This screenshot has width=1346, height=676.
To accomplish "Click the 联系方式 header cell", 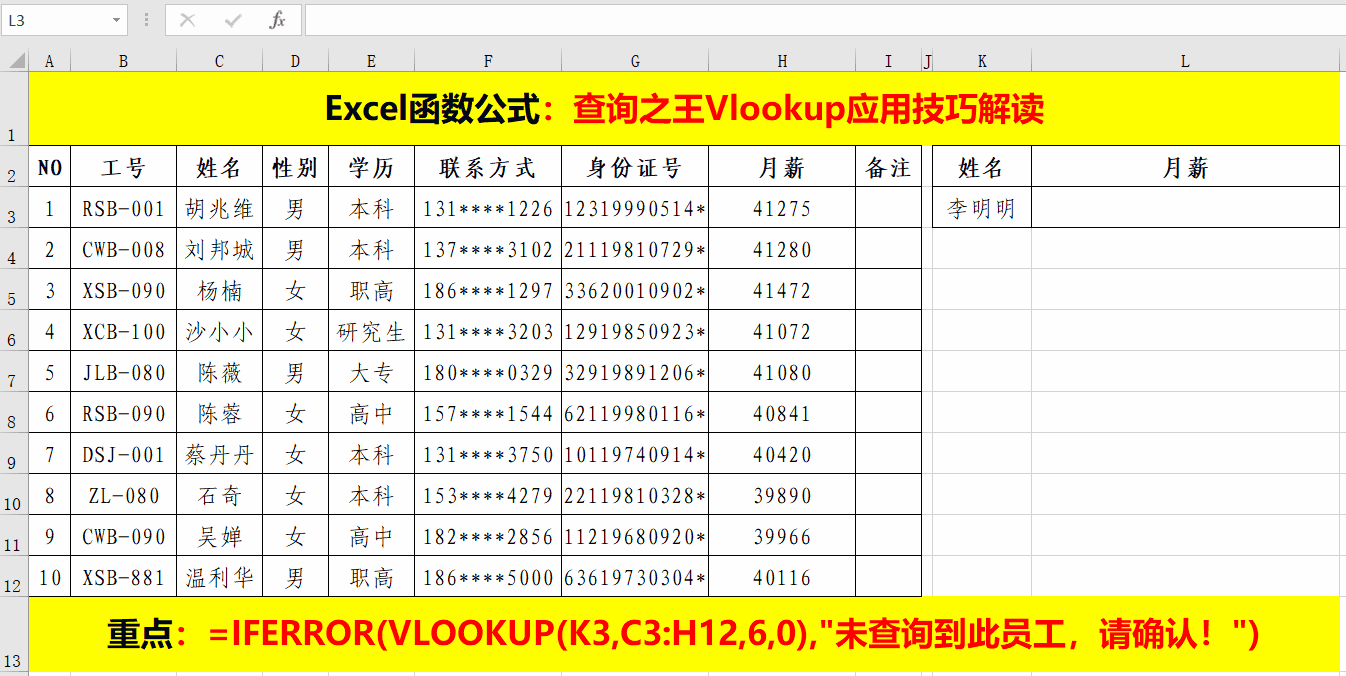I will pyautogui.click(x=488, y=166).
